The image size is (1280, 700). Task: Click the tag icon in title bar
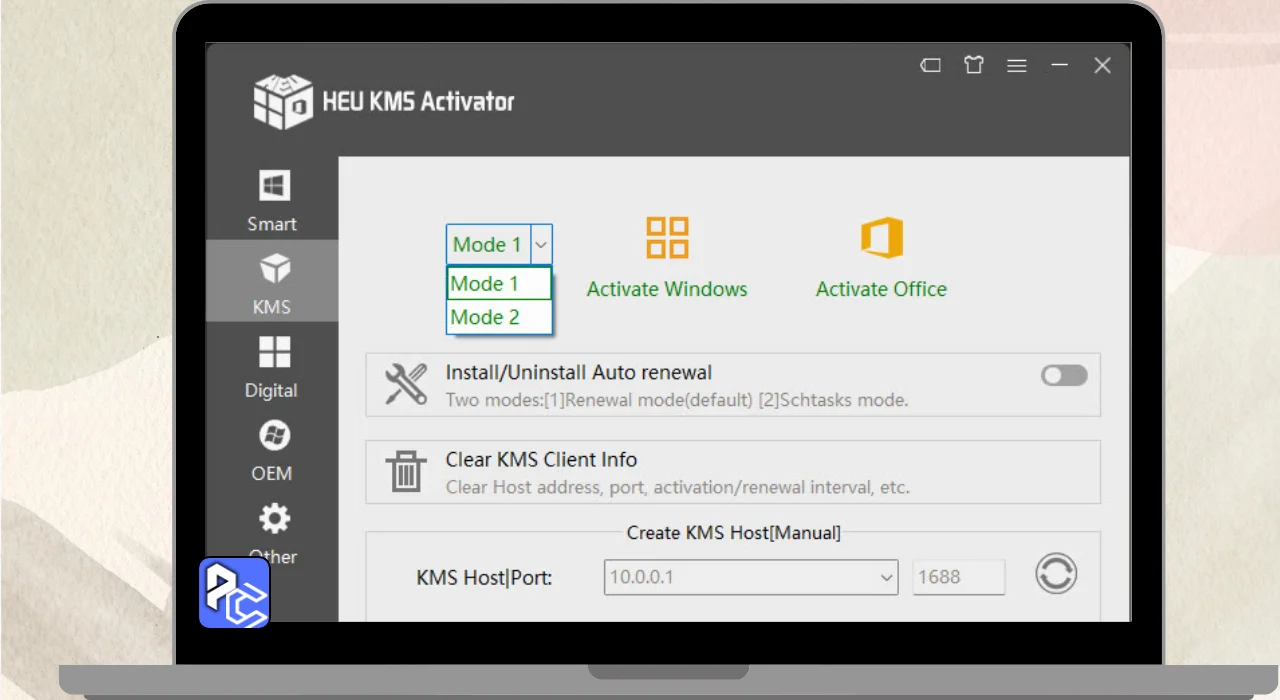pos(930,66)
